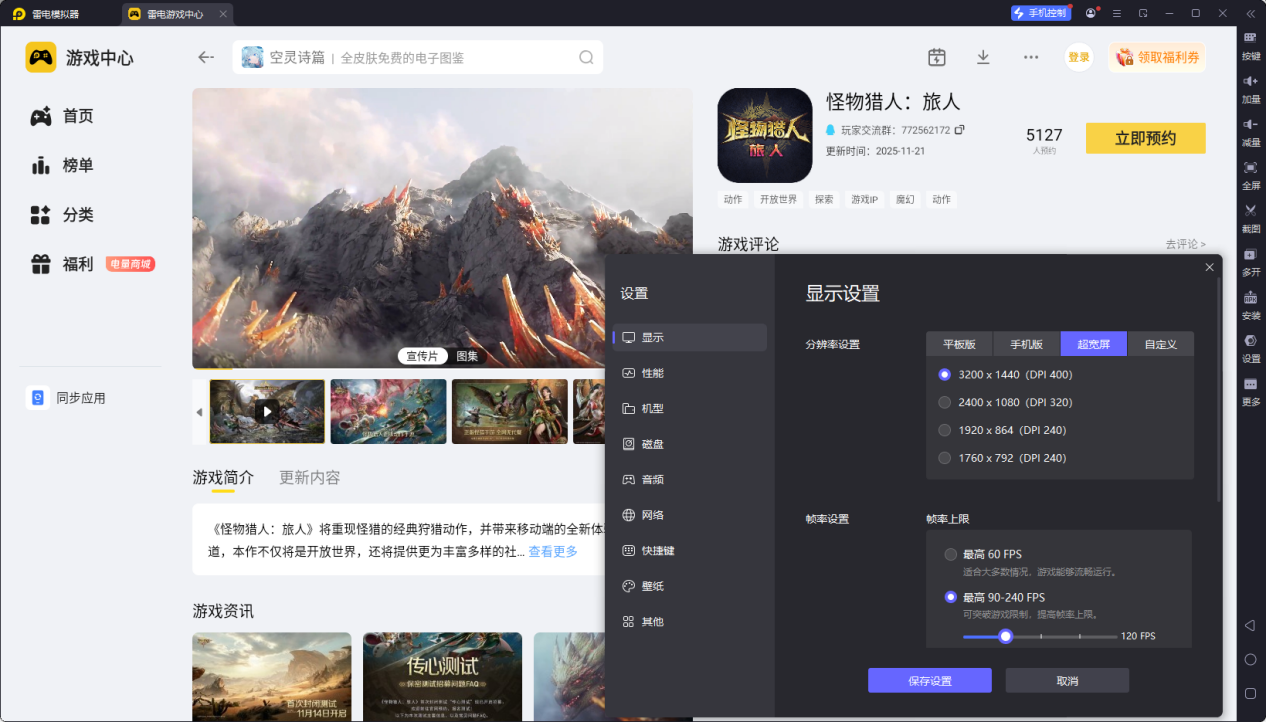
Task: Open 手机控制 phone control in title bar
Action: click(1040, 13)
